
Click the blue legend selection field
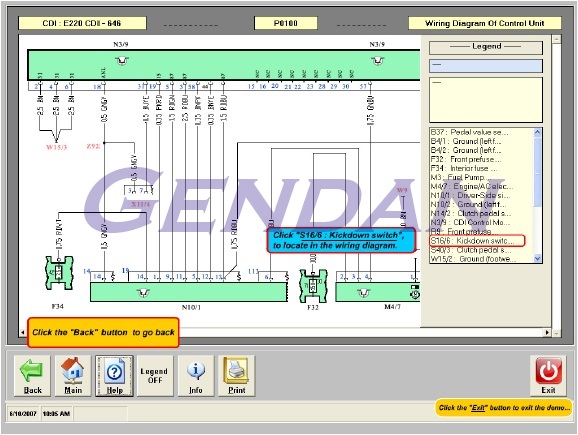486,66
